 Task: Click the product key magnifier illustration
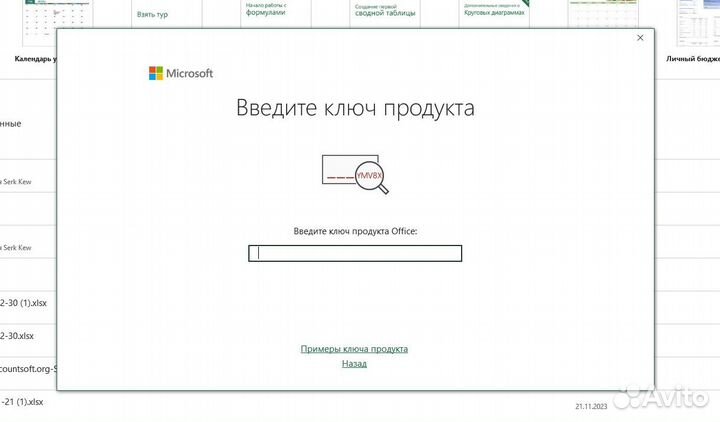click(355, 174)
